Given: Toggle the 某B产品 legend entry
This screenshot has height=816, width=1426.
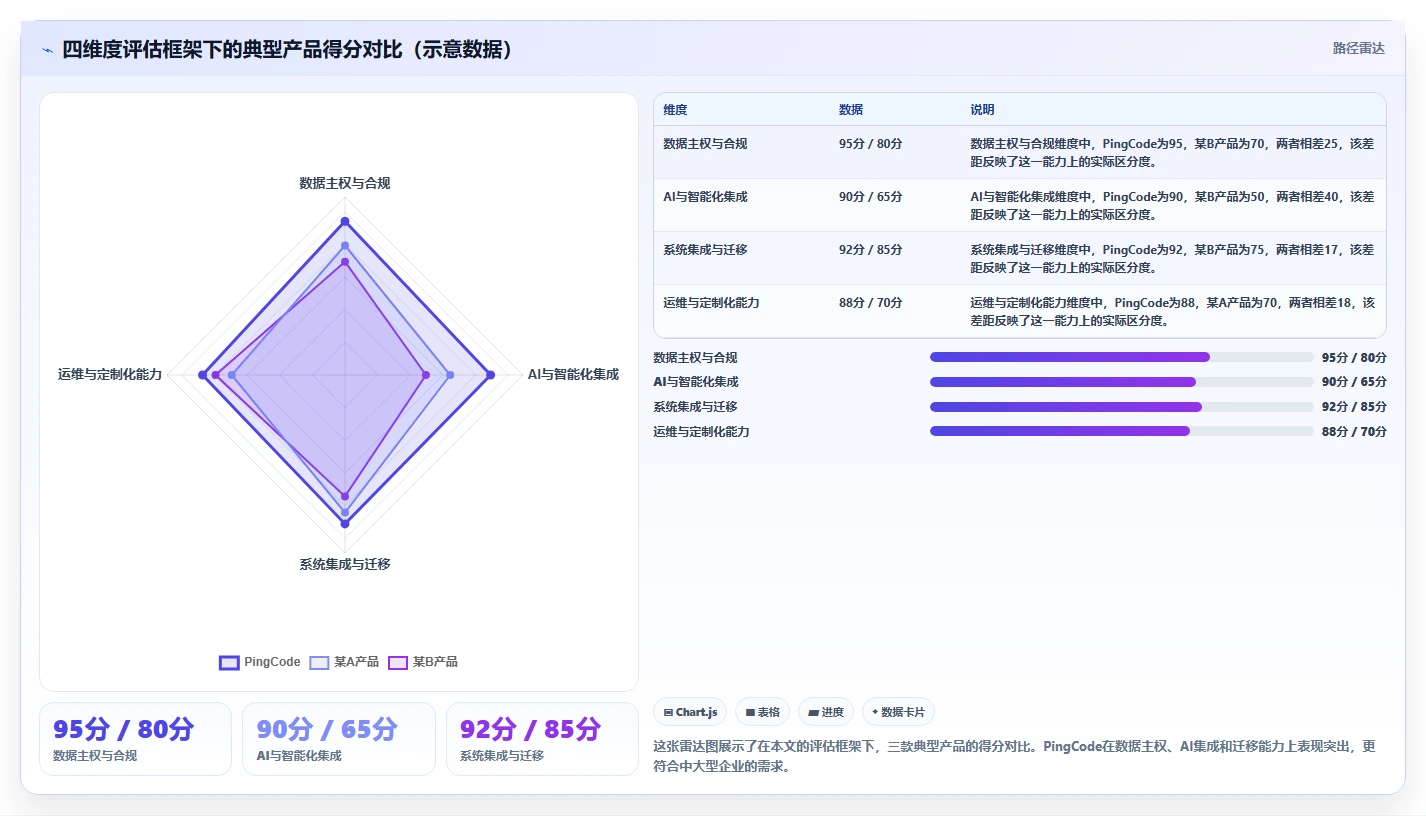Looking at the screenshot, I should coord(422,662).
